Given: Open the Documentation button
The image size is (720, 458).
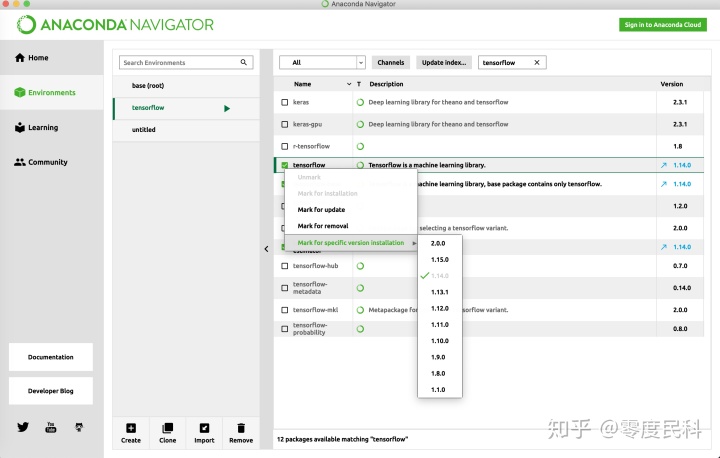Looking at the screenshot, I should (51, 357).
